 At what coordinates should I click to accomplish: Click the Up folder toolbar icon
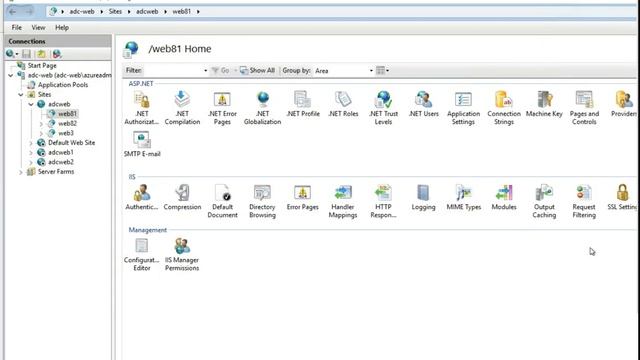[x=41, y=54]
